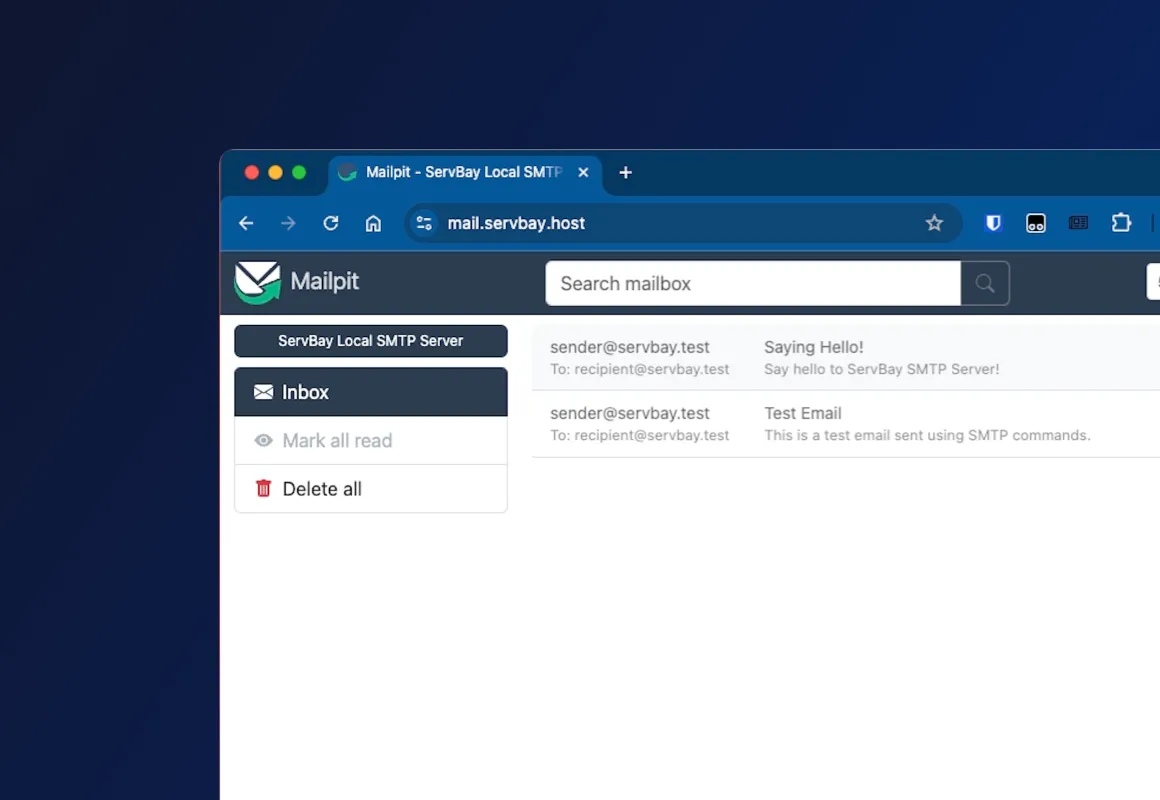Click the magnifier search button
Screen dimensions: 1160x800
(985, 284)
